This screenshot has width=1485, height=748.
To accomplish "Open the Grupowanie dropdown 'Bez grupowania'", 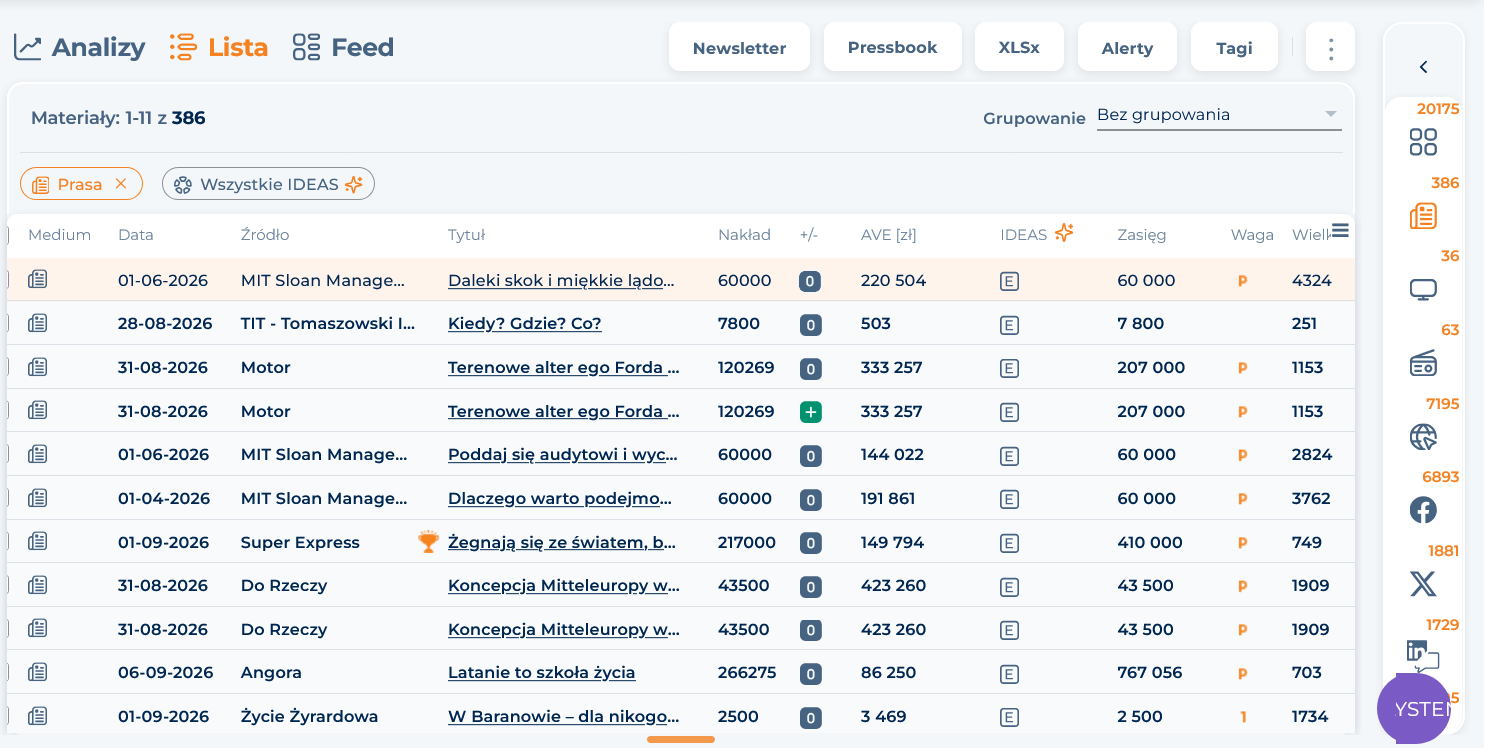I will tap(1219, 115).
